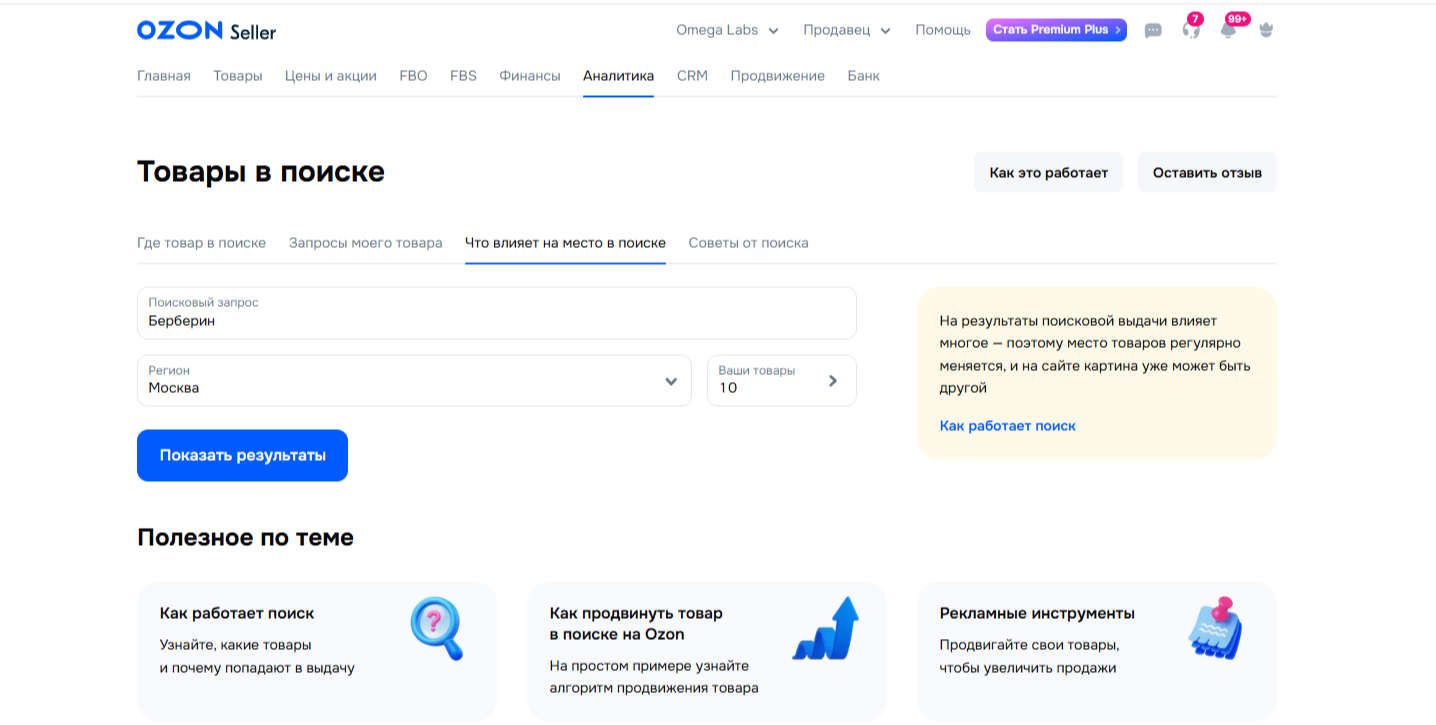Screen dimensions: 1436x725
Task: Click the 'Показать результаты' button
Action: [242, 455]
